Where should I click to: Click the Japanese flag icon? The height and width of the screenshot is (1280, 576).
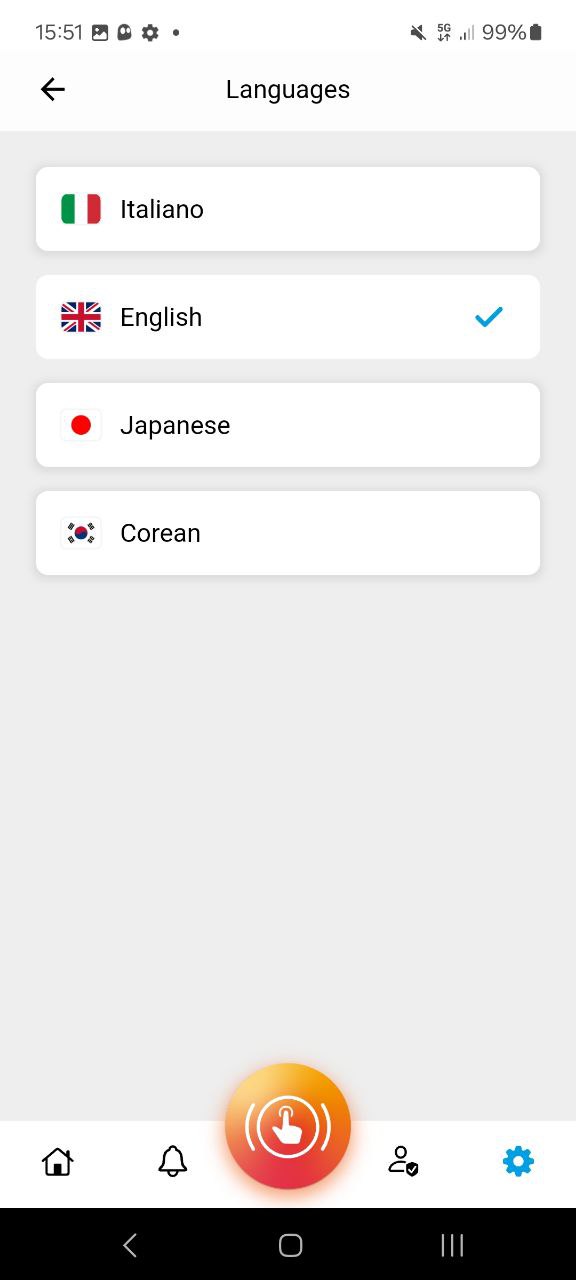point(81,425)
